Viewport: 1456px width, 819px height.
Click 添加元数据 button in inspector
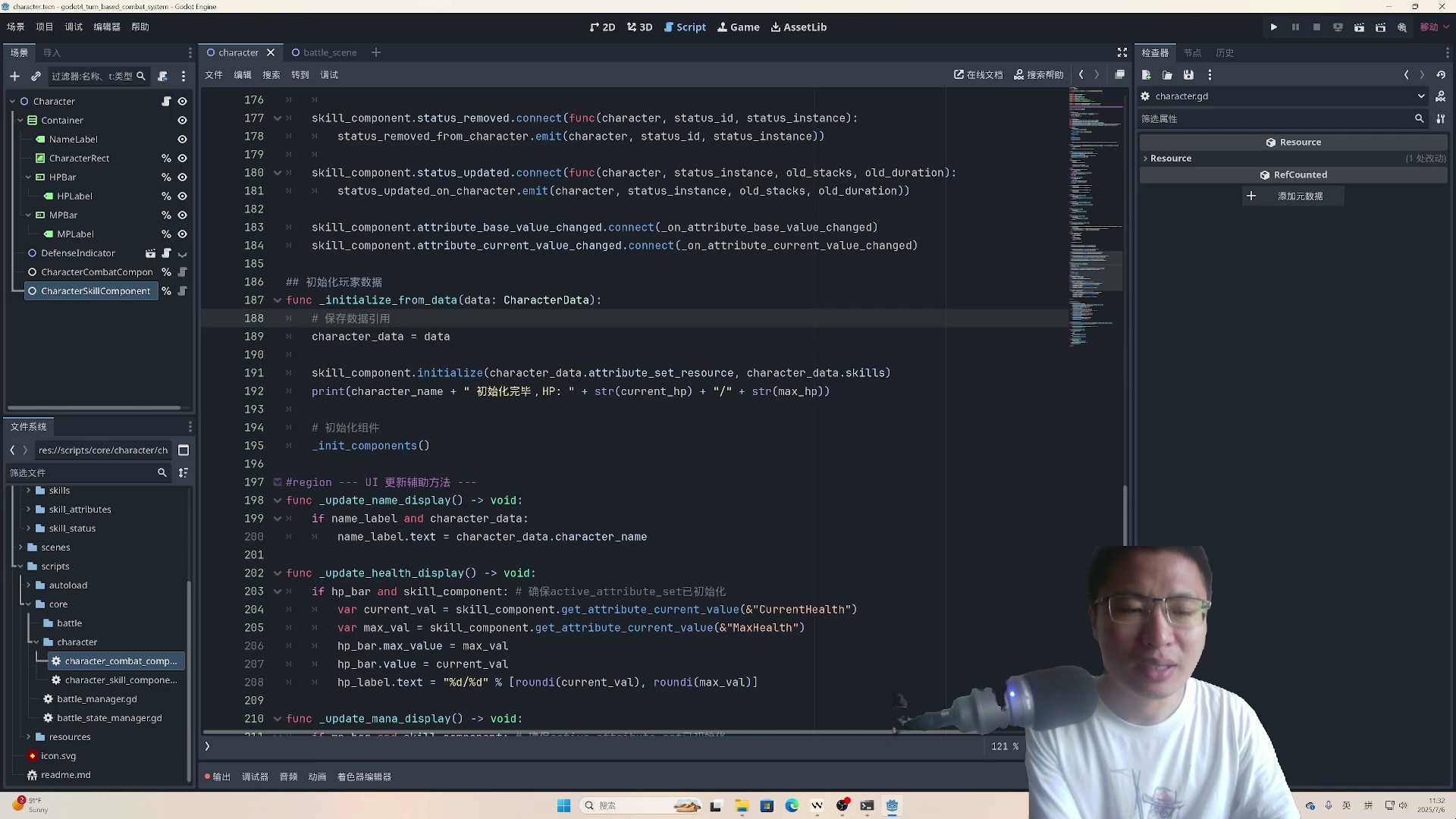1294,196
